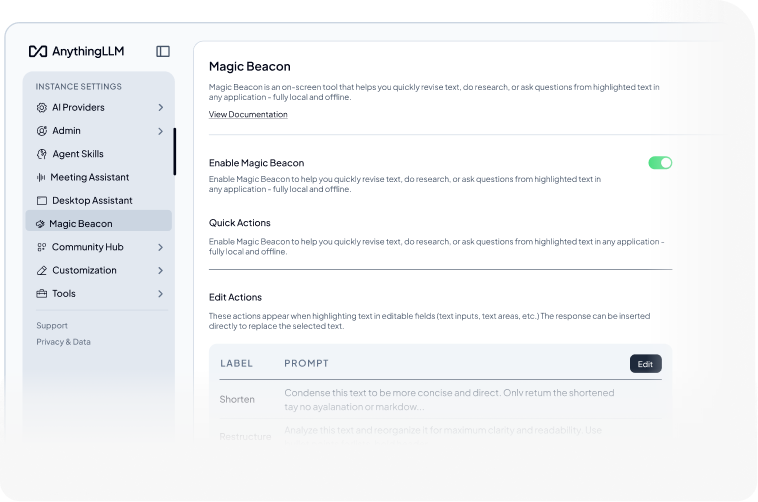
Task: Click the Tools briefcase icon
Action: (x=42, y=294)
